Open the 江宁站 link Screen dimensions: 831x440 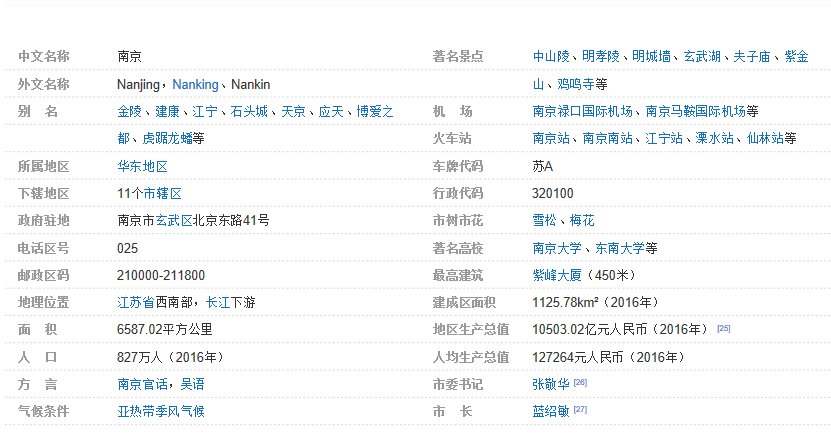point(664,138)
